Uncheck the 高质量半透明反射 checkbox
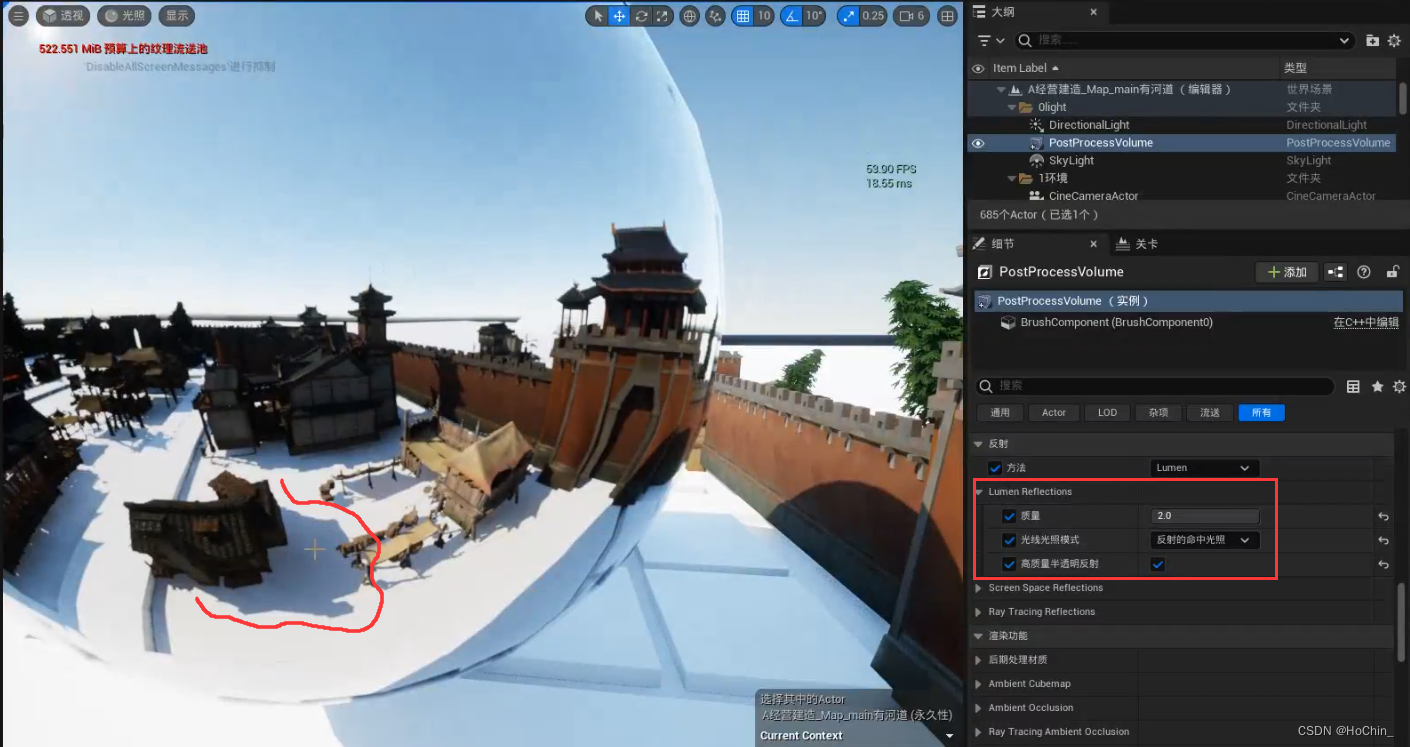The height and width of the screenshot is (747, 1410). click(x=1157, y=564)
